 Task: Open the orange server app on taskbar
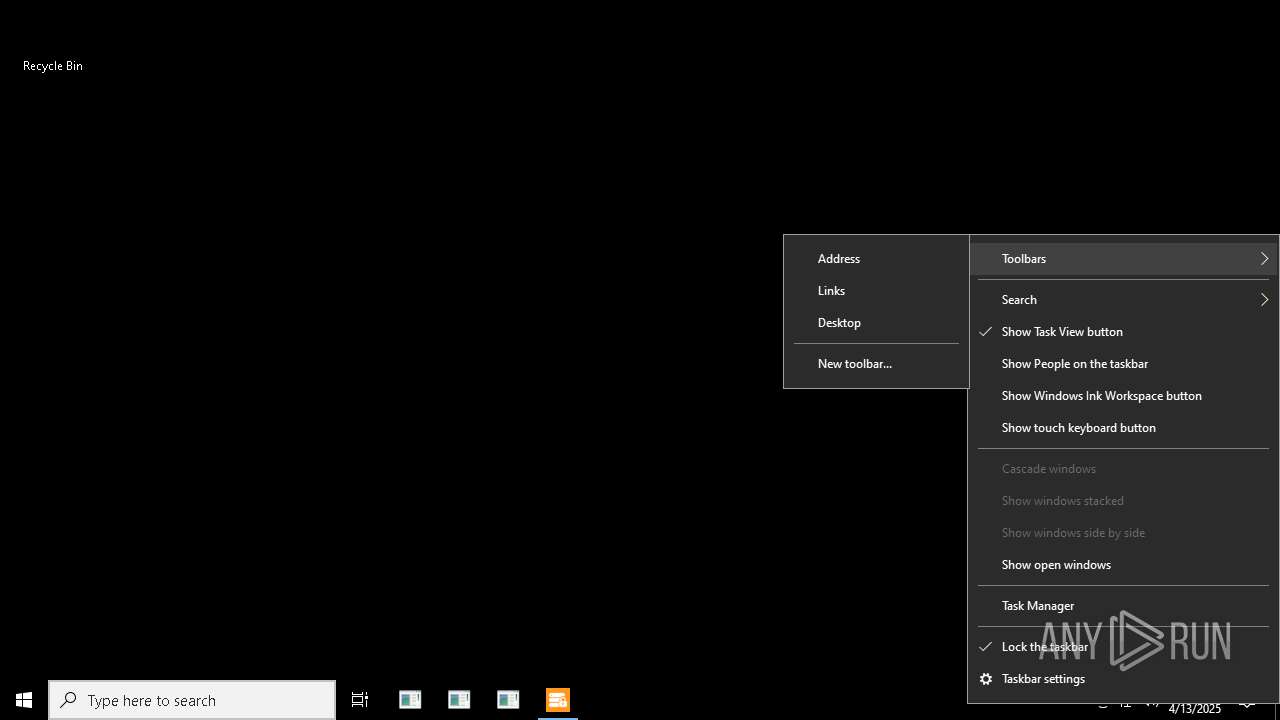(558, 700)
